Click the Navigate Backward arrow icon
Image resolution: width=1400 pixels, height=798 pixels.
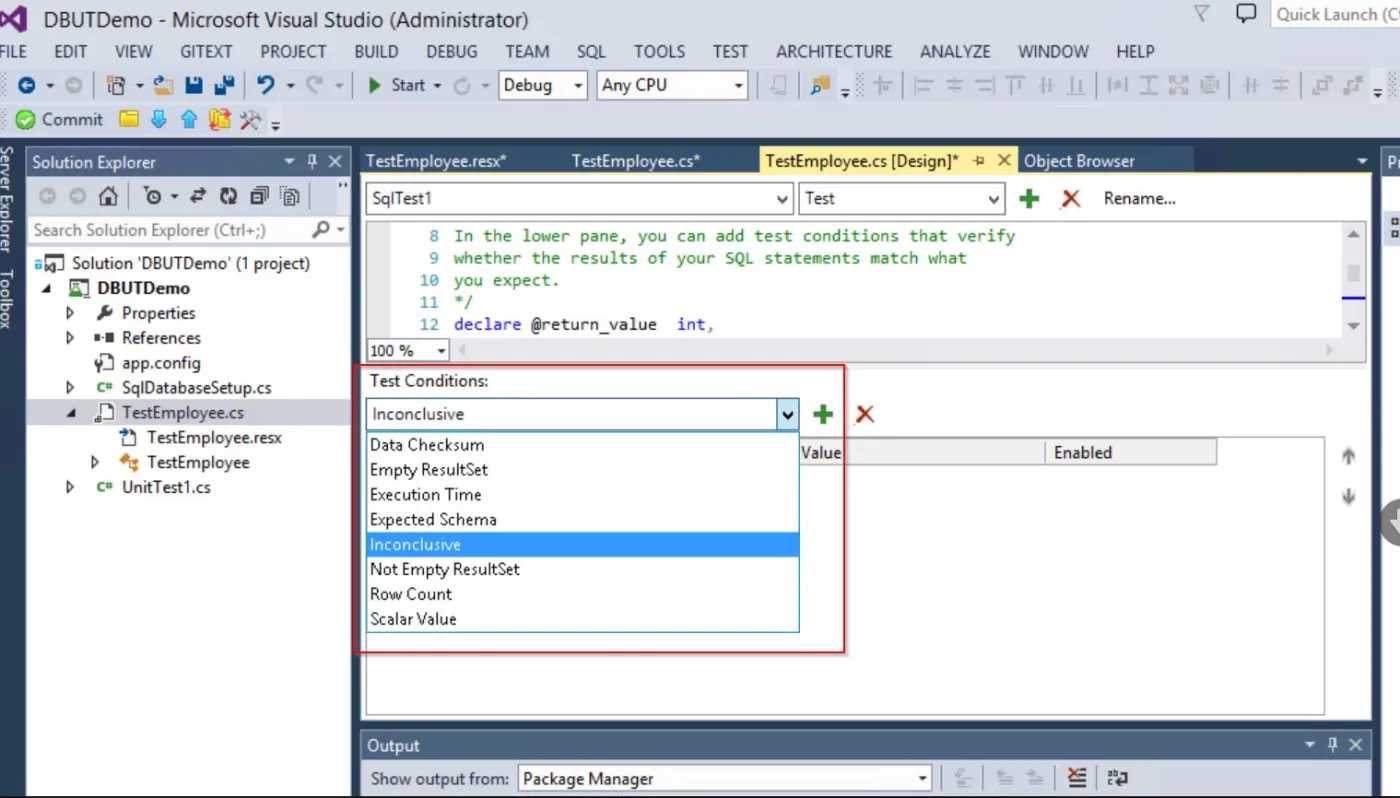tap(27, 86)
